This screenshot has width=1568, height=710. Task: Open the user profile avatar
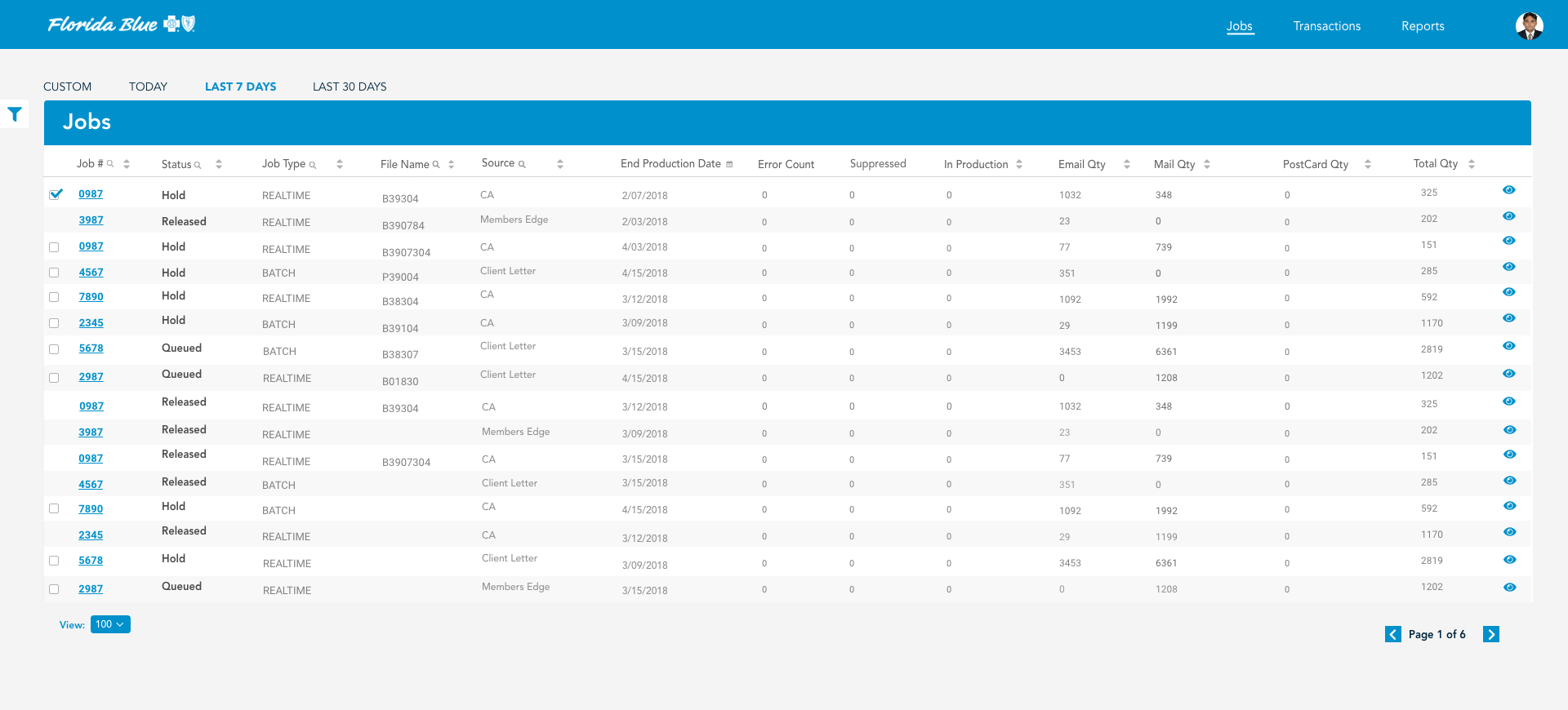coord(1529,26)
